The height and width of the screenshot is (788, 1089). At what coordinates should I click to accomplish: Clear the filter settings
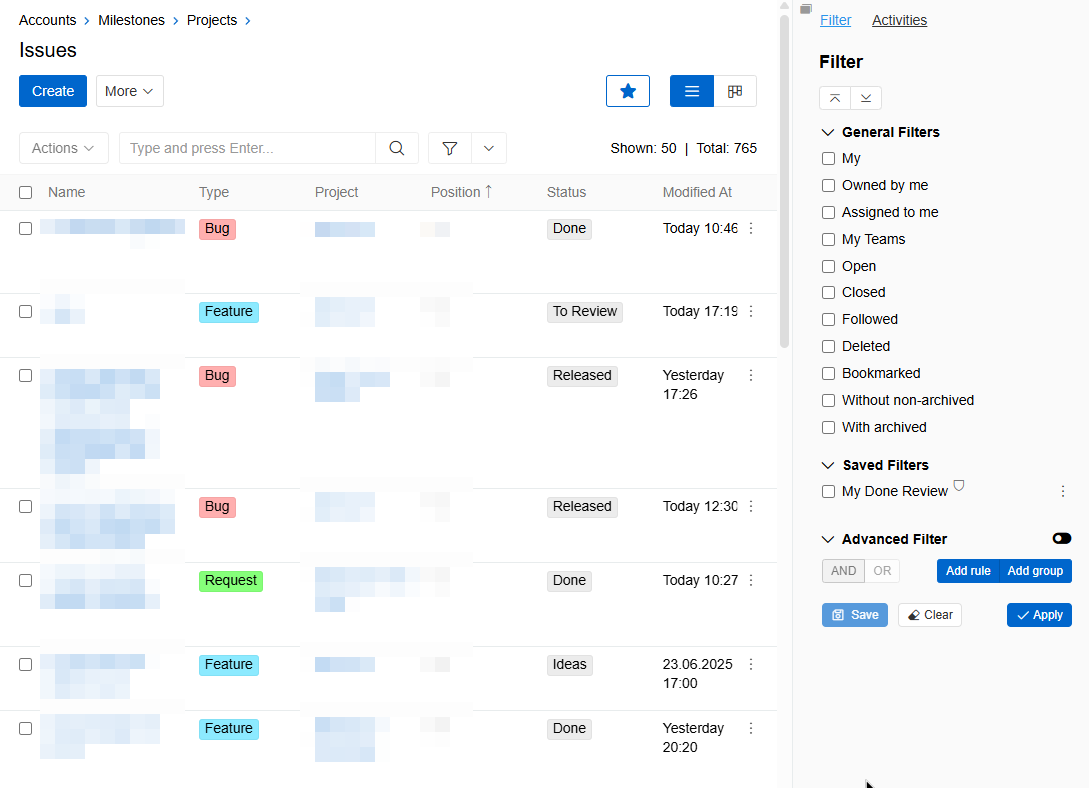930,615
